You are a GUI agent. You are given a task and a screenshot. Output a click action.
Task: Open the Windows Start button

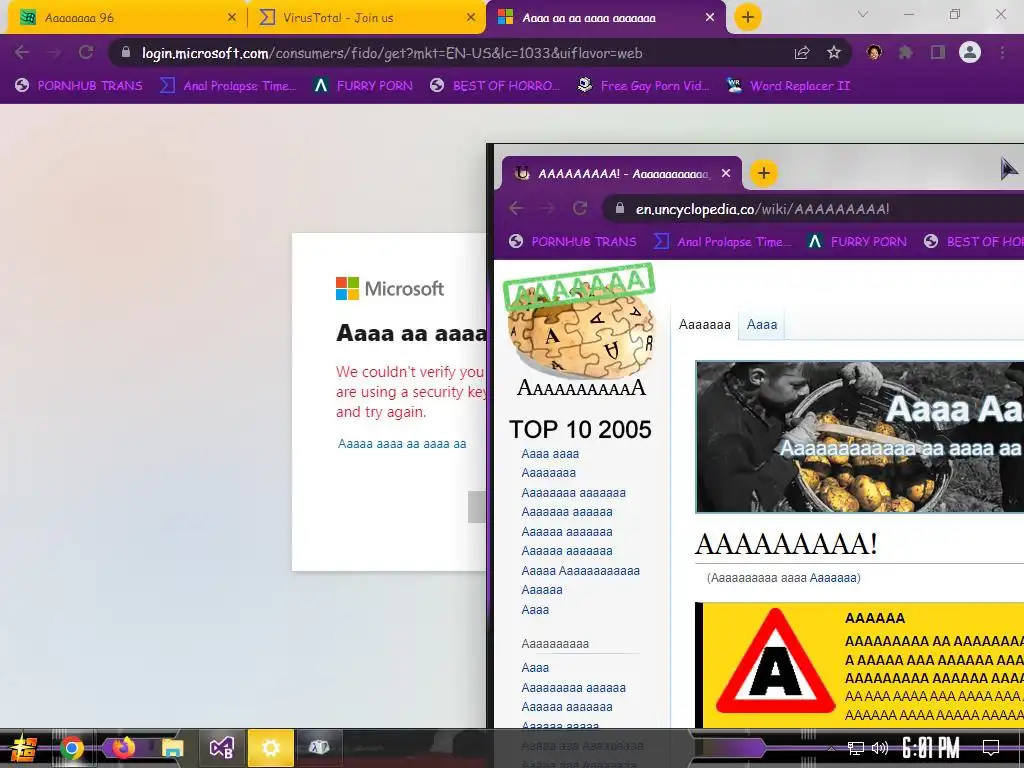24,748
